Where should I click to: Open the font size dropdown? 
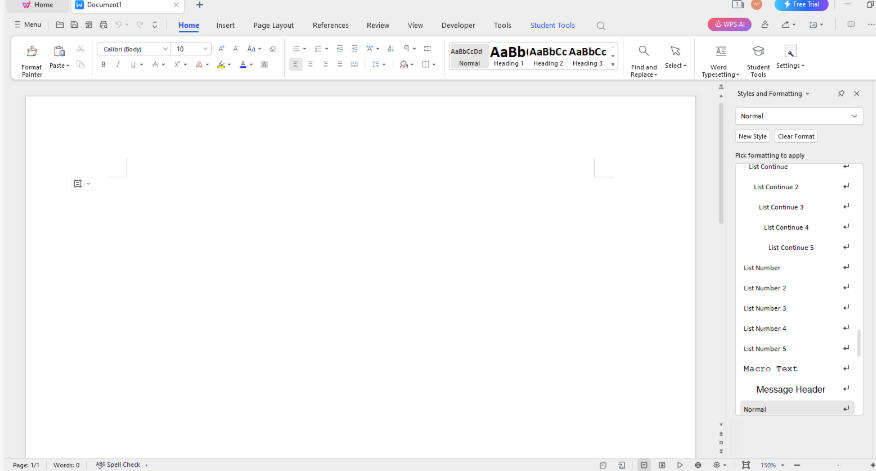click(205, 49)
